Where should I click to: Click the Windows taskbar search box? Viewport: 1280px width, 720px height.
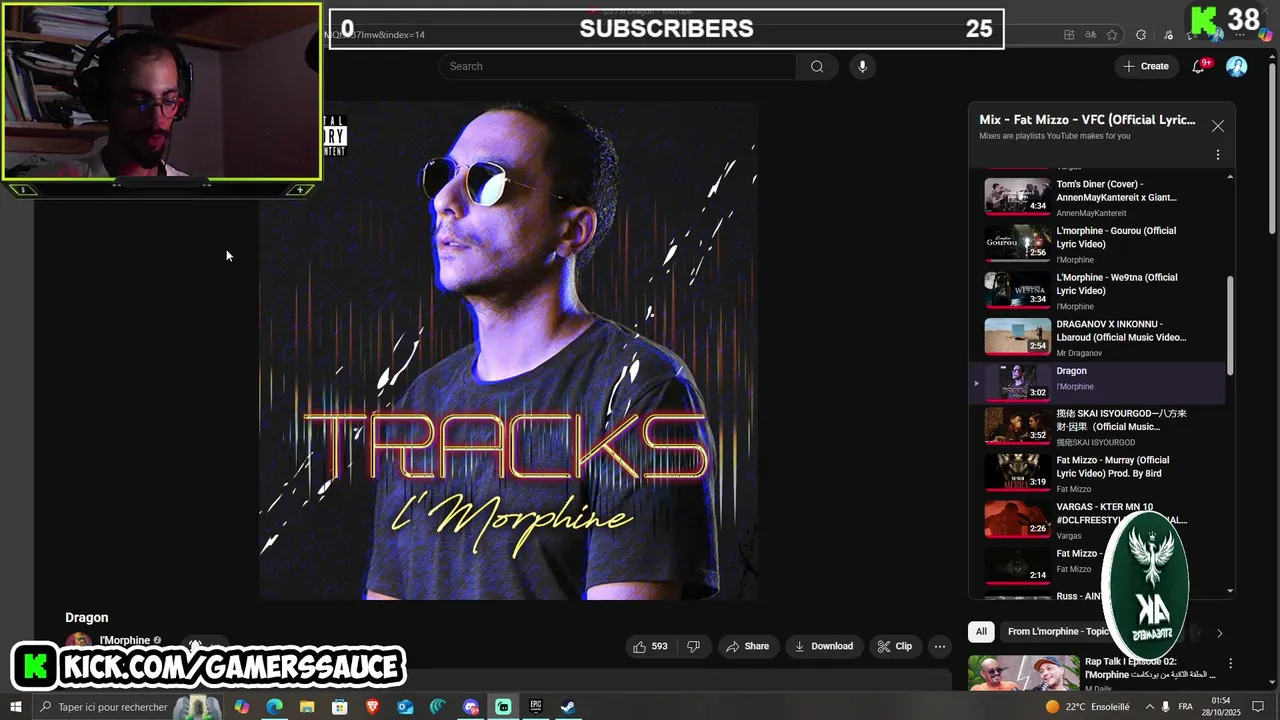pyautogui.click(x=130, y=707)
